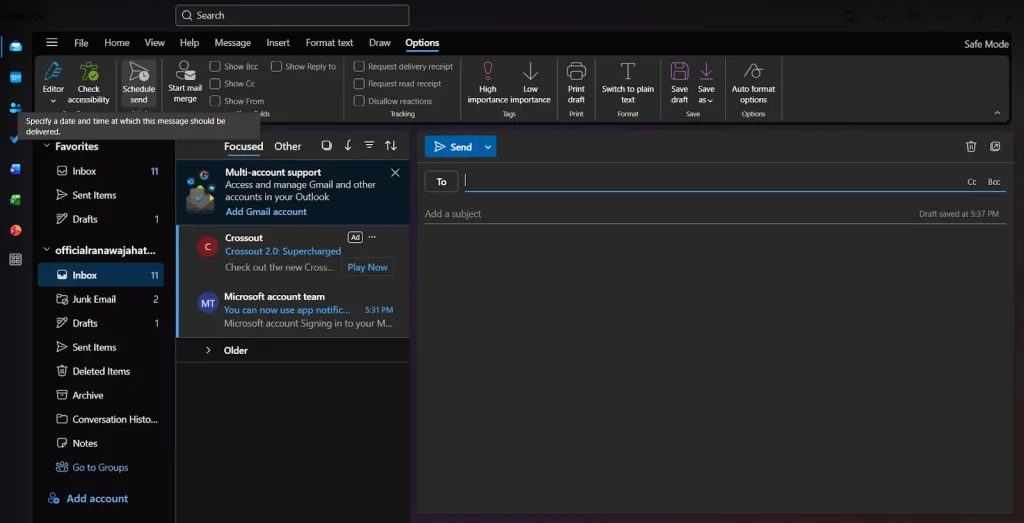Click the Send button
1024x523 pixels.
(x=453, y=147)
